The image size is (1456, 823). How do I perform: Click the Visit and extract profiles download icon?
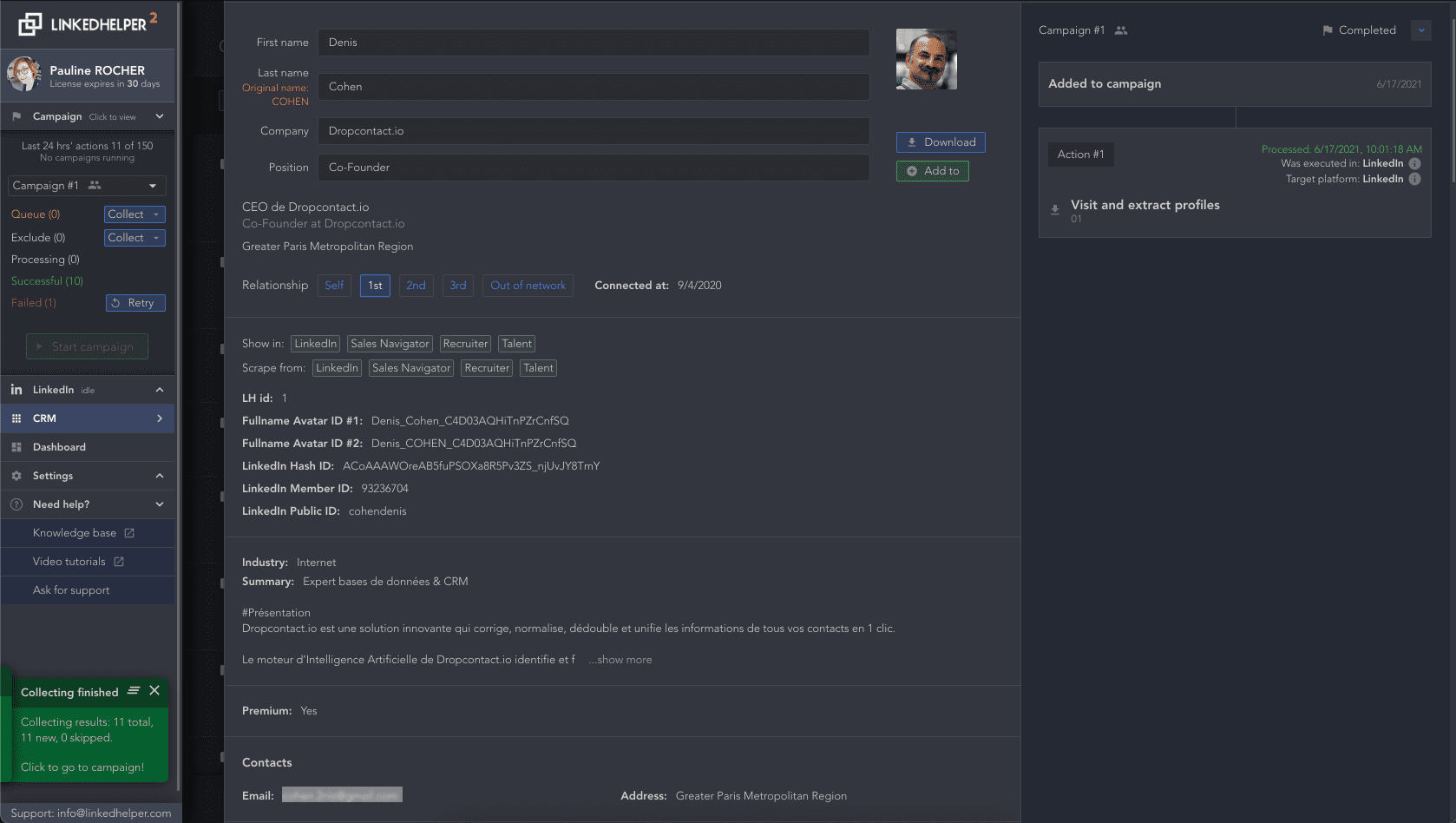tap(1055, 209)
